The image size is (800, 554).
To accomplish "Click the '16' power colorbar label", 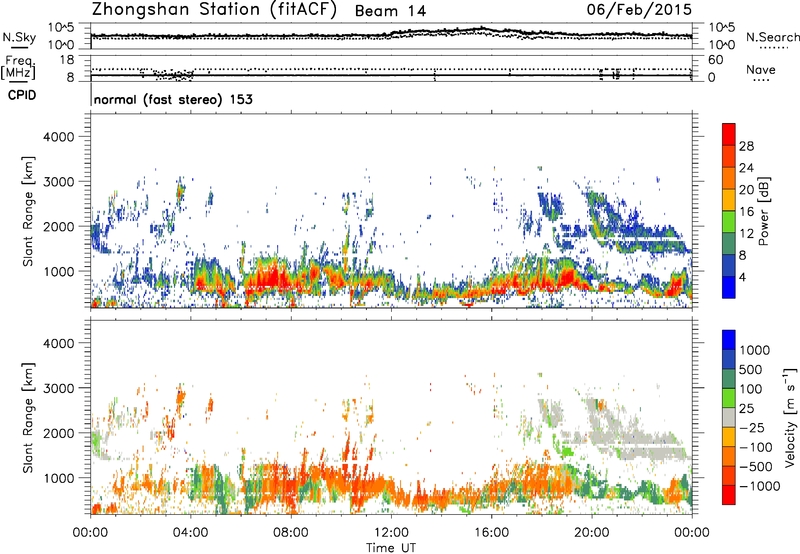I will 746,212.
